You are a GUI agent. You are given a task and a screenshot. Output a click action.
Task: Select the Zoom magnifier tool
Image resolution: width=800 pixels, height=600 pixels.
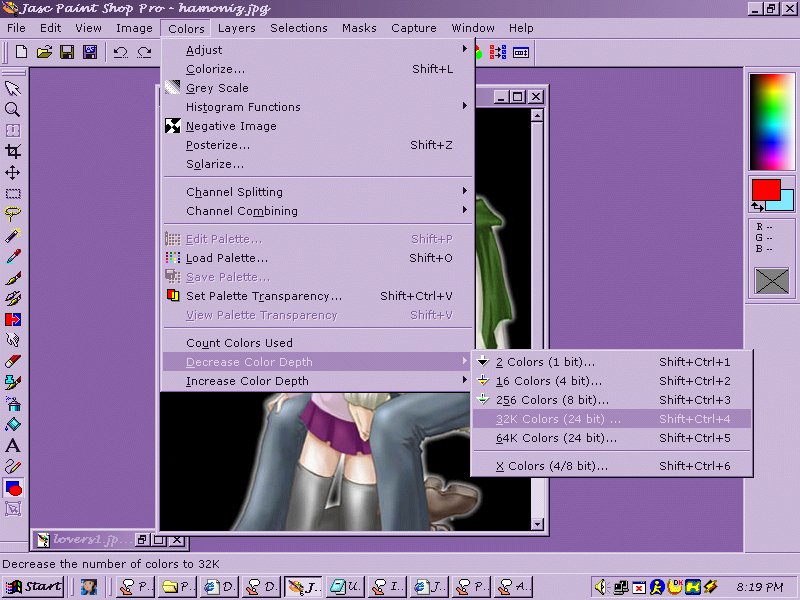point(13,109)
